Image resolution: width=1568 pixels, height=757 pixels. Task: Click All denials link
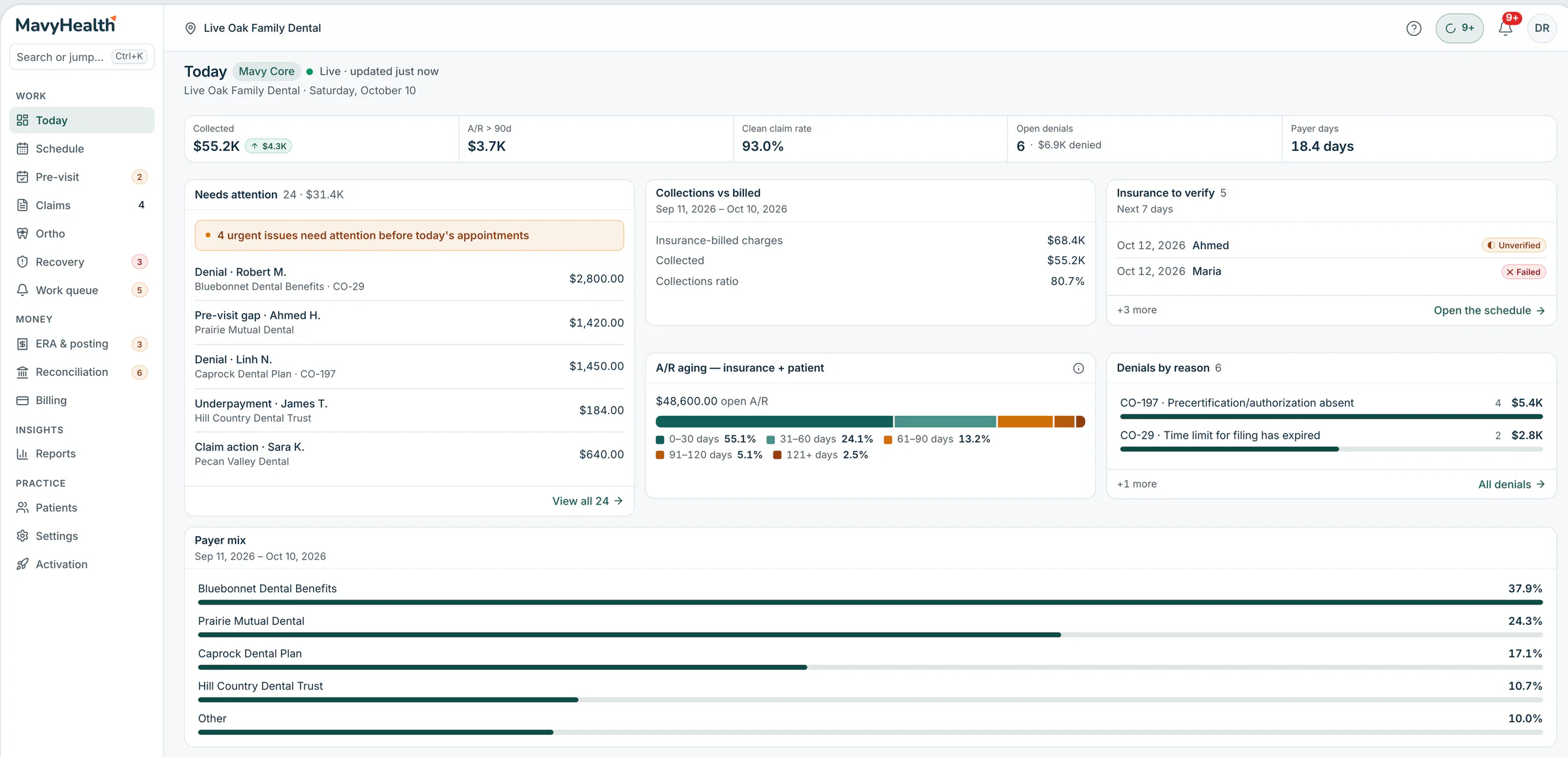point(1511,484)
